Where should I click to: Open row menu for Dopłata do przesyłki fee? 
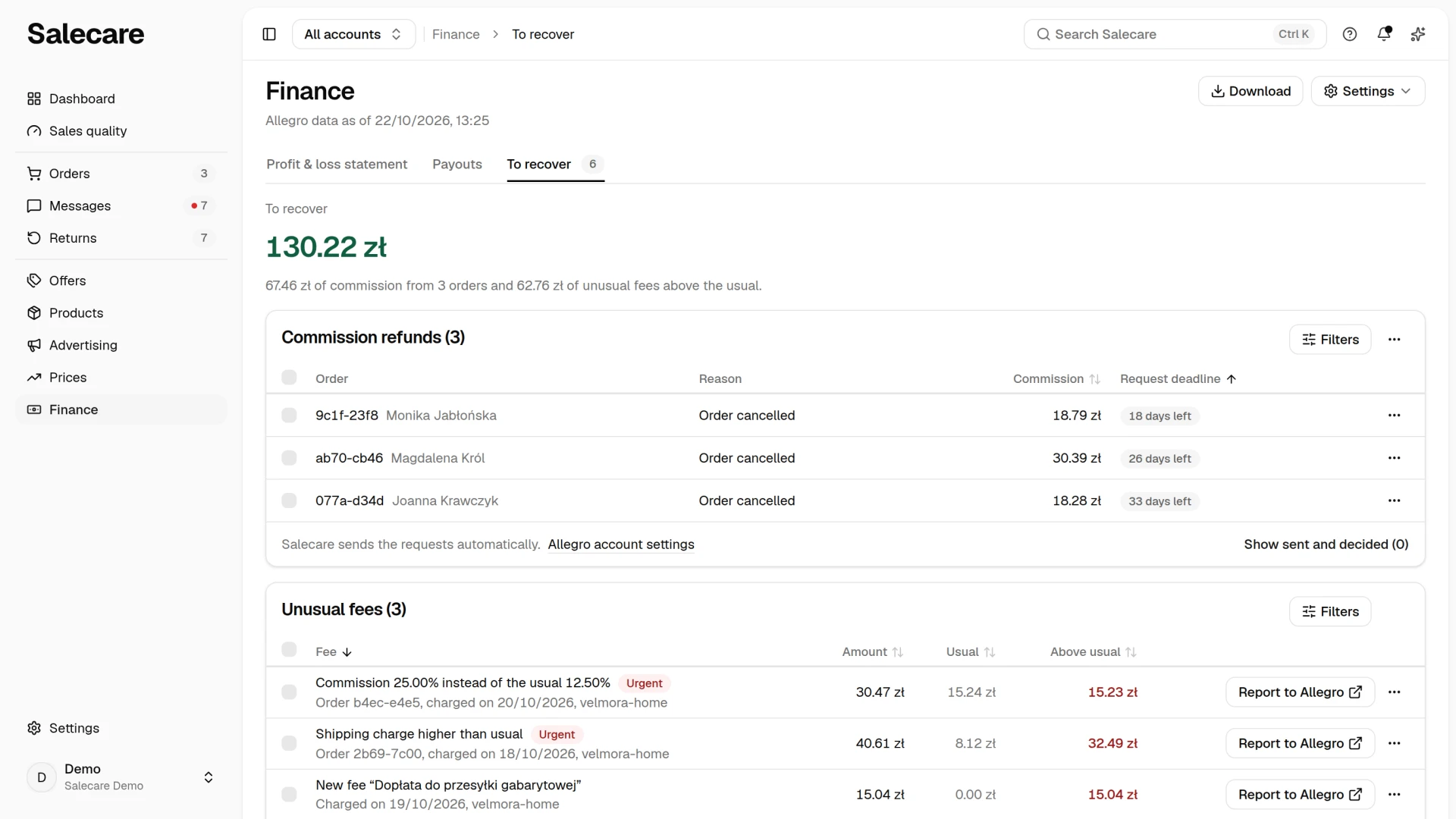coord(1394,795)
